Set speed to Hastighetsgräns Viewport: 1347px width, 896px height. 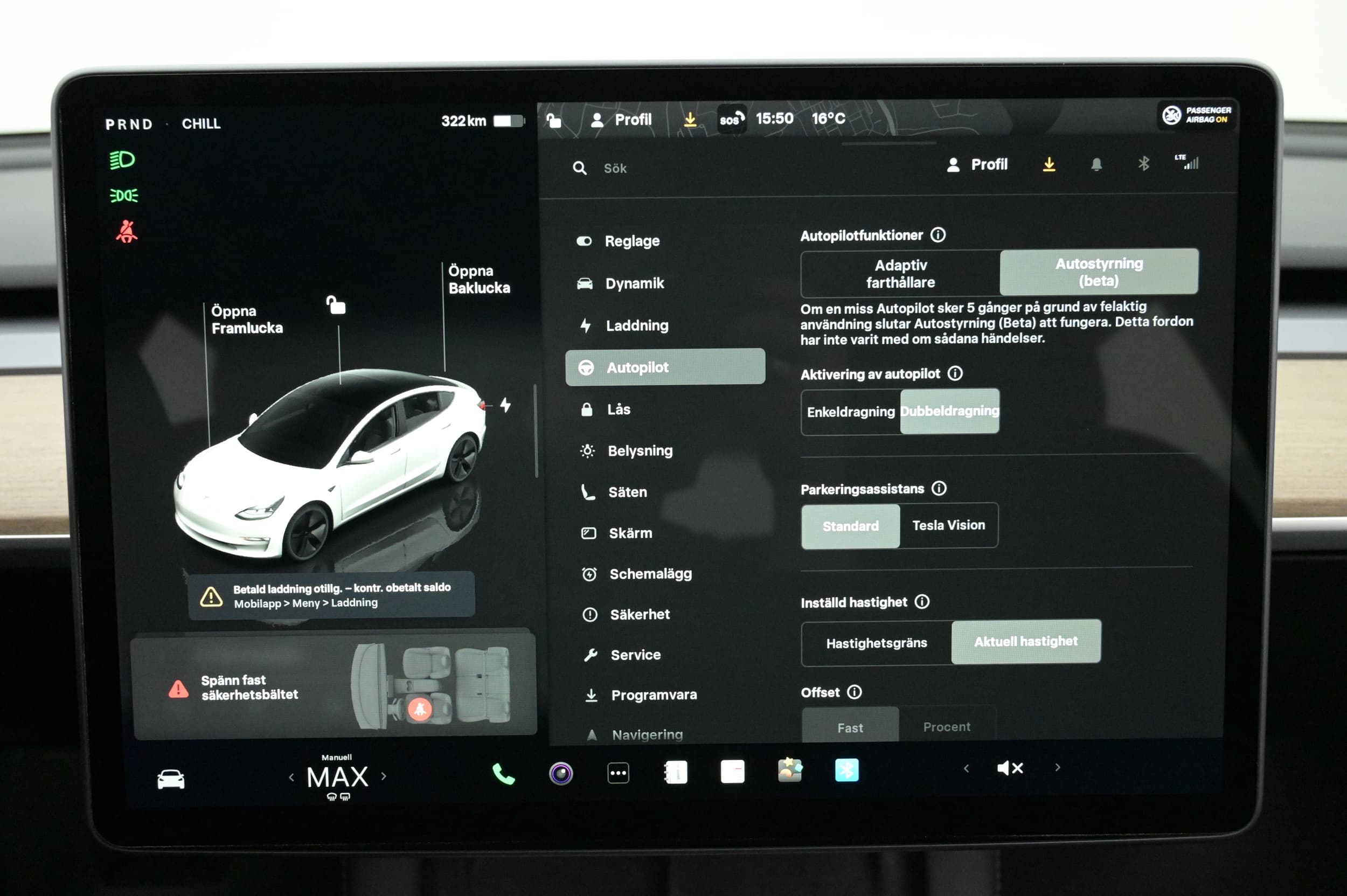[x=876, y=643]
